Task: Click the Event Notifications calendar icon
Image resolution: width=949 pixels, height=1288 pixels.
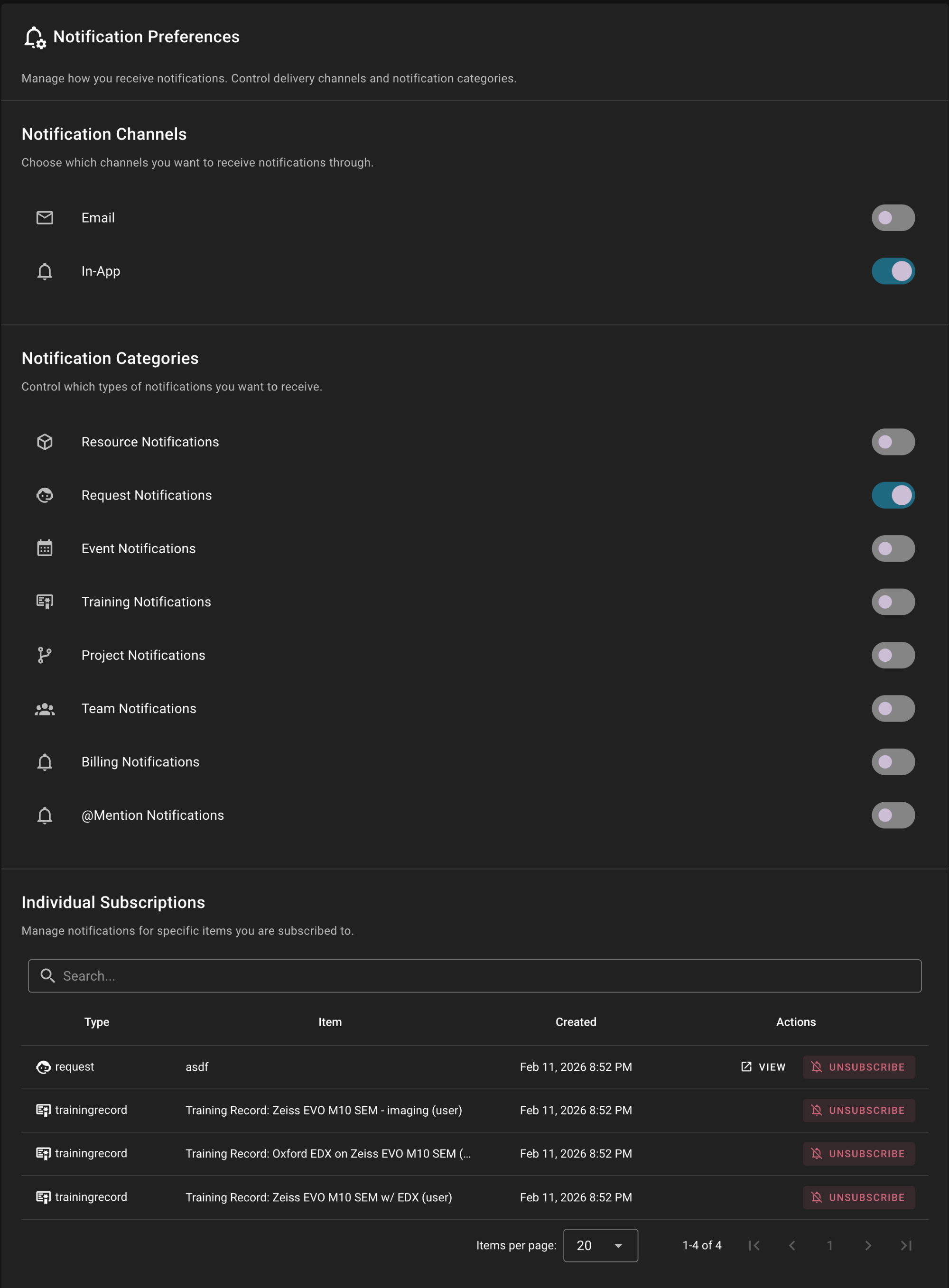Action: [x=45, y=548]
